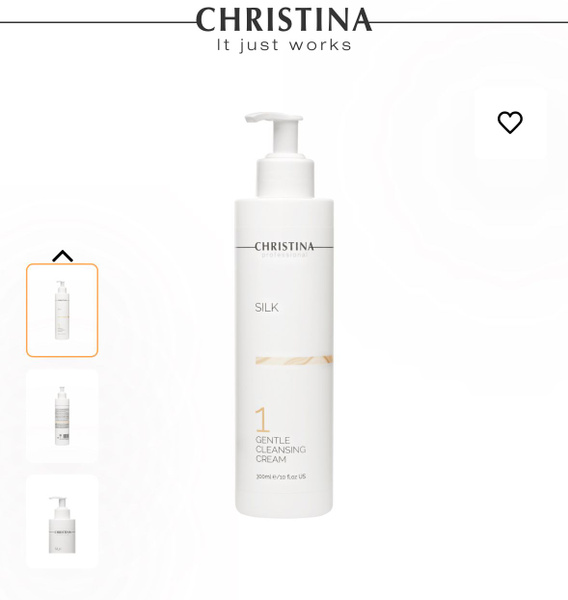Image resolution: width=568 pixels, height=600 pixels.
Task: Click the SILK label on the bottle
Action: 267,307
